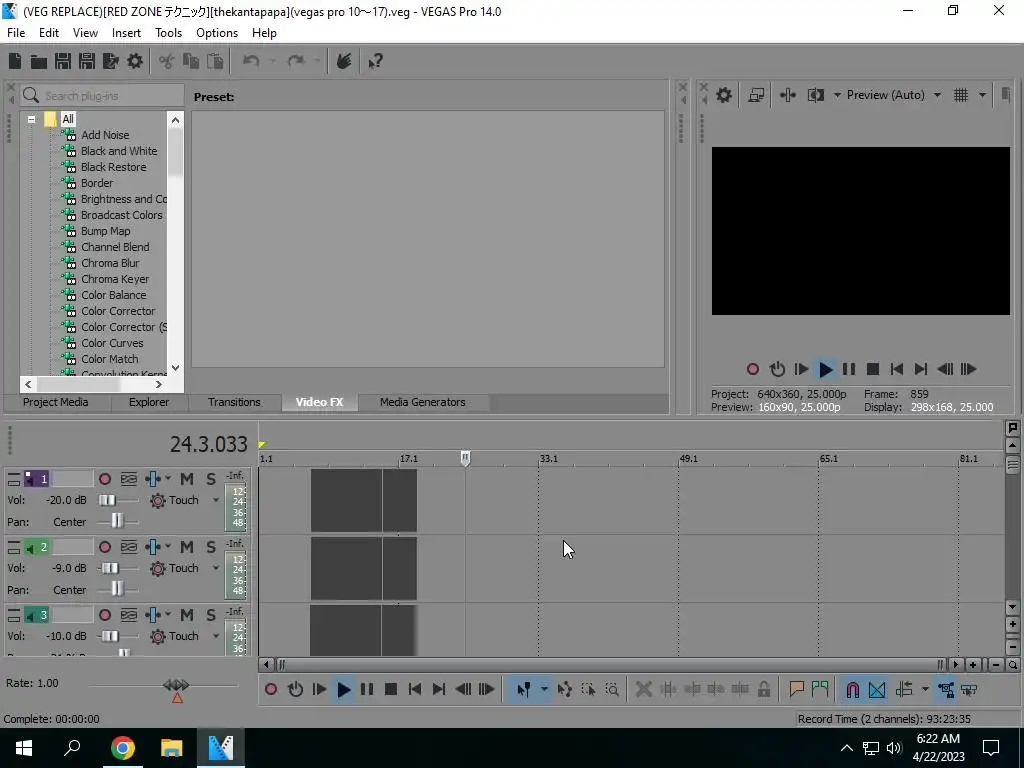Toggle the Enable Snapping magnet icon
The image size is (1024, 768).
[852, 689]
